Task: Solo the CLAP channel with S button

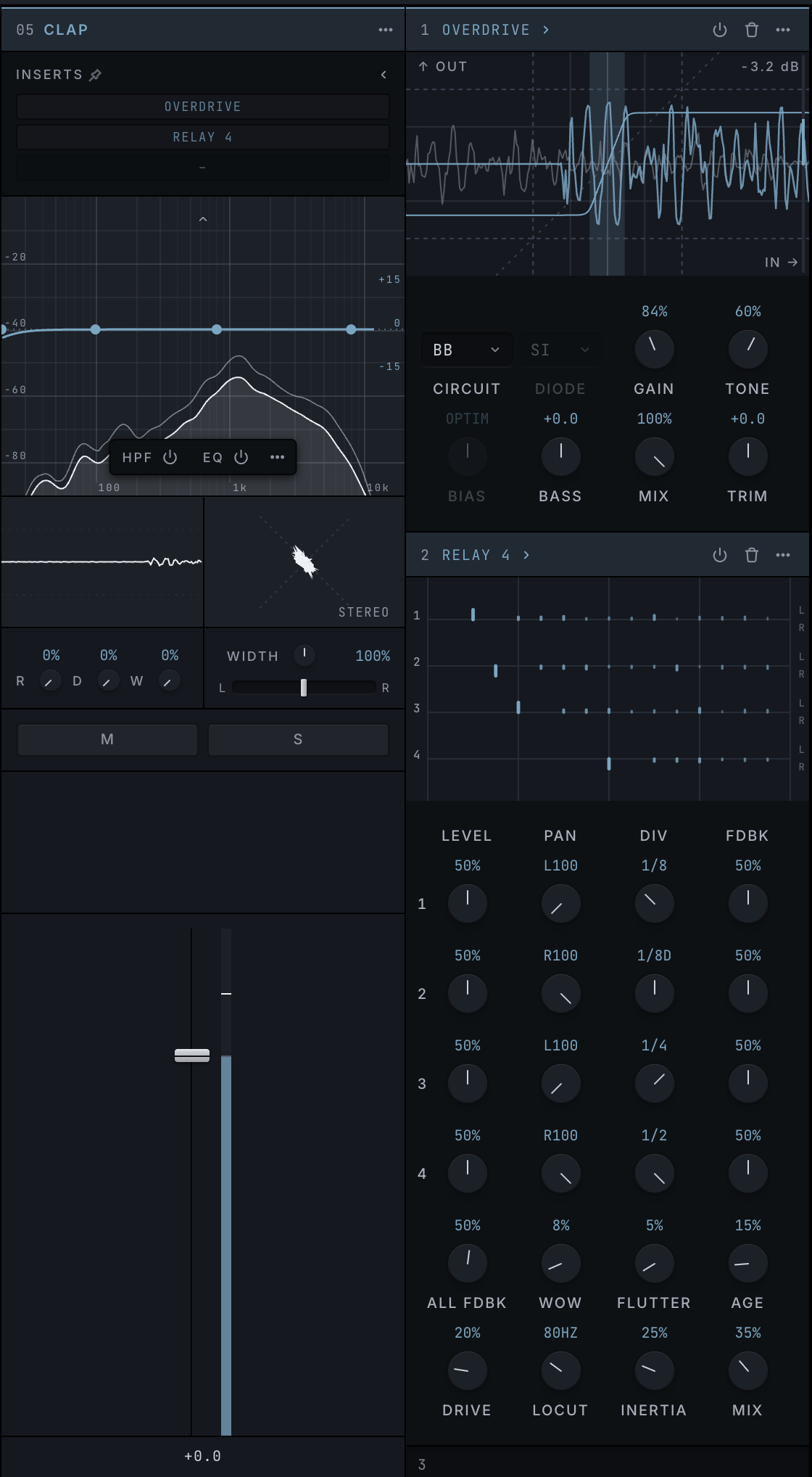Action: (298, 739)
